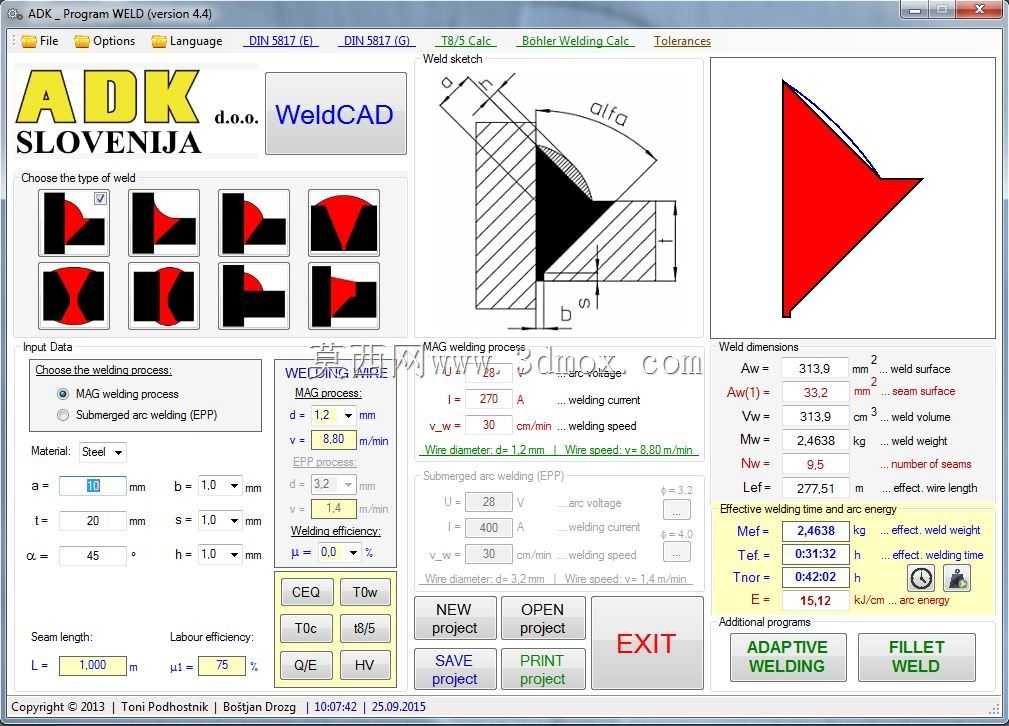The height and width of the screenshot is (726, 1009).
Task: Click the ADK Slovenija logo
Action: click(x=136, y=111)
